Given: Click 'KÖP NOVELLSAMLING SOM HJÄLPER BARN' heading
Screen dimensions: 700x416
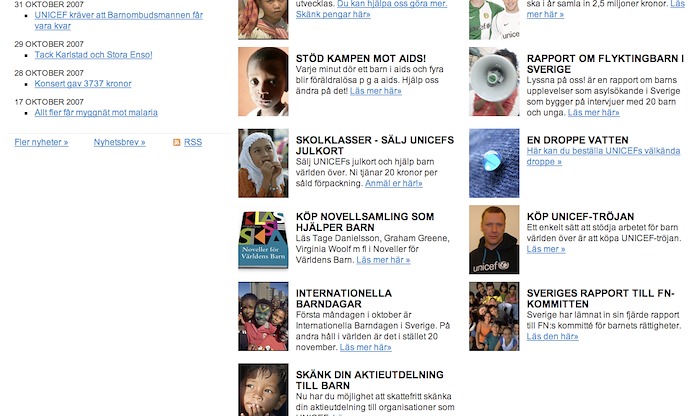Looking at the screenshot, I should [x=365, y=222].
